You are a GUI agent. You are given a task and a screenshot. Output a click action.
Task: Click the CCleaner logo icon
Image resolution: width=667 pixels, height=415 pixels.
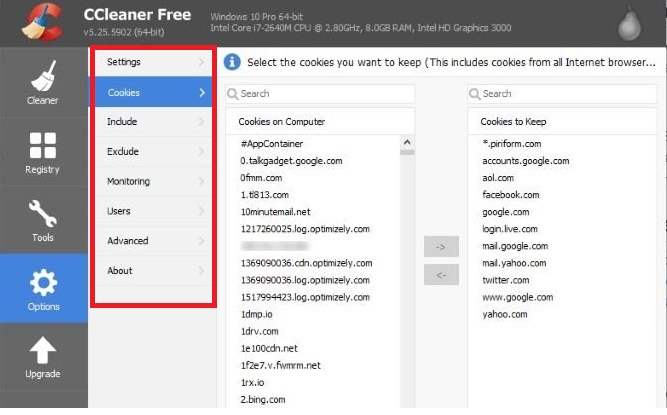pos(42,22)
